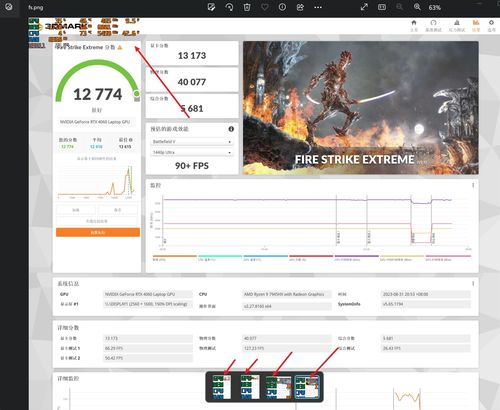This screenshot has width=500, height=410.
Task: Select the actual size 1:1 icon
Action: click(382, 7)
